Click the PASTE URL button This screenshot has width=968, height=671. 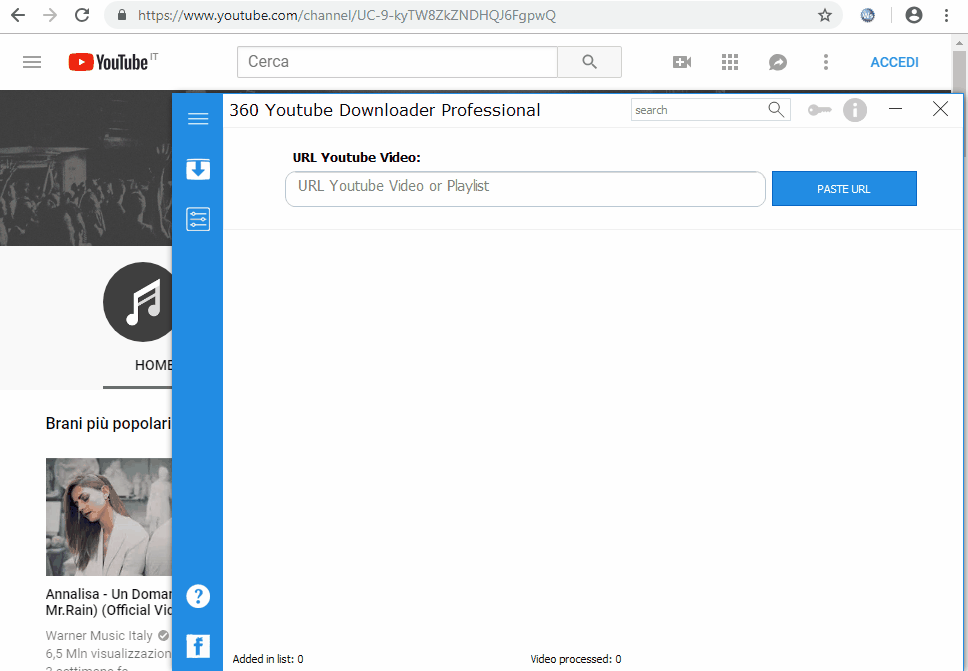tap(844, 189)
